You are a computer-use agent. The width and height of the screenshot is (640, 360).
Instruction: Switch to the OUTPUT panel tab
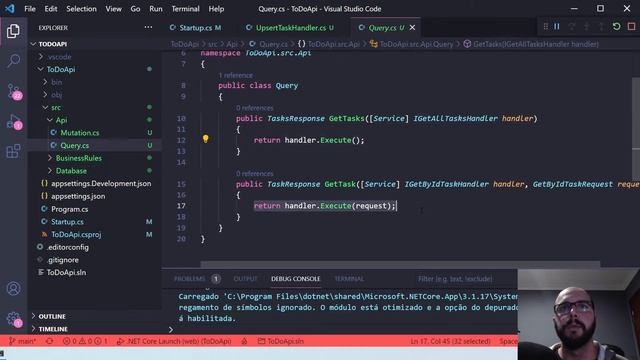[245, 279]
